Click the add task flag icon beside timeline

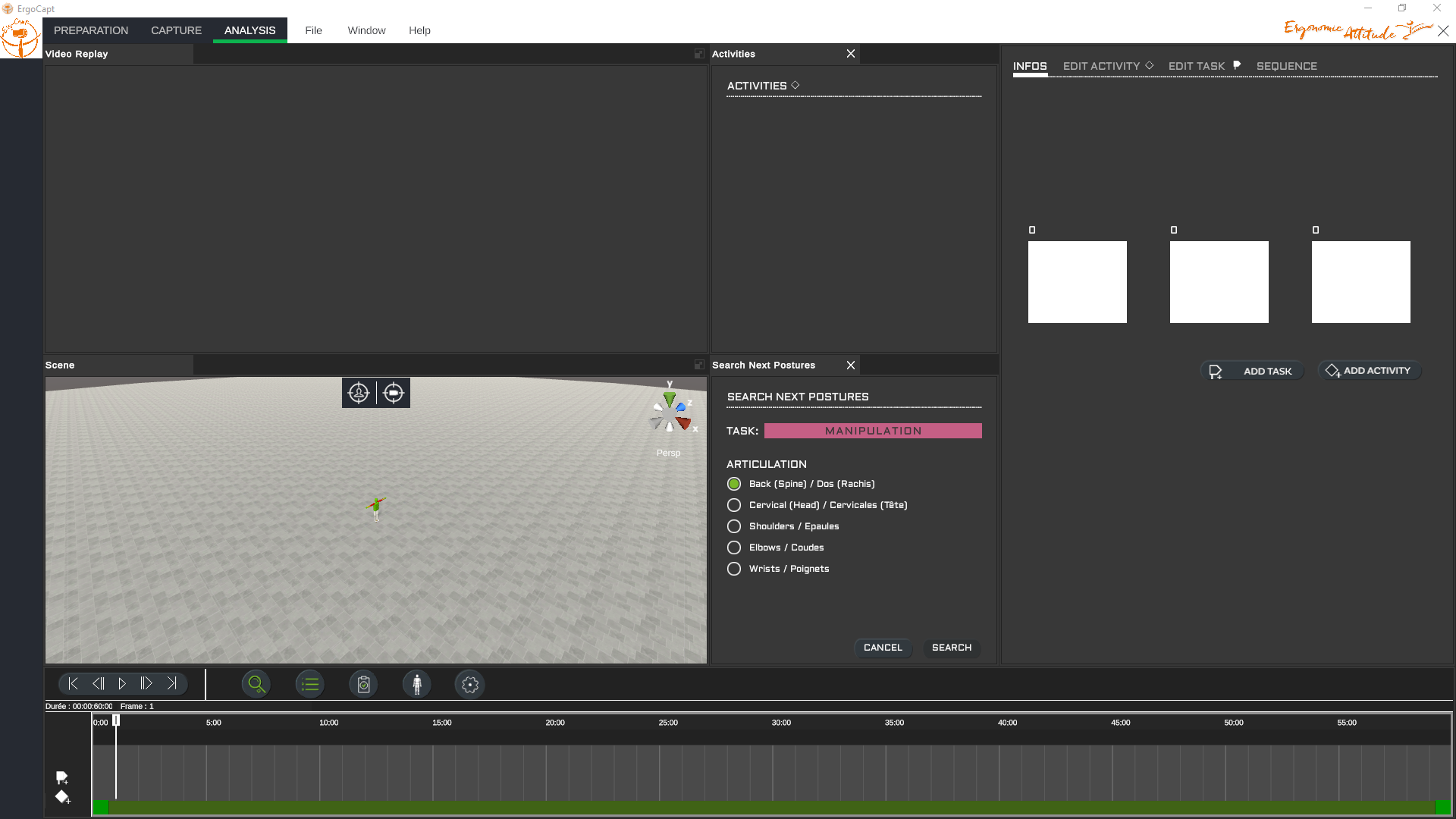pyautogui.click(x=62, y=777)
